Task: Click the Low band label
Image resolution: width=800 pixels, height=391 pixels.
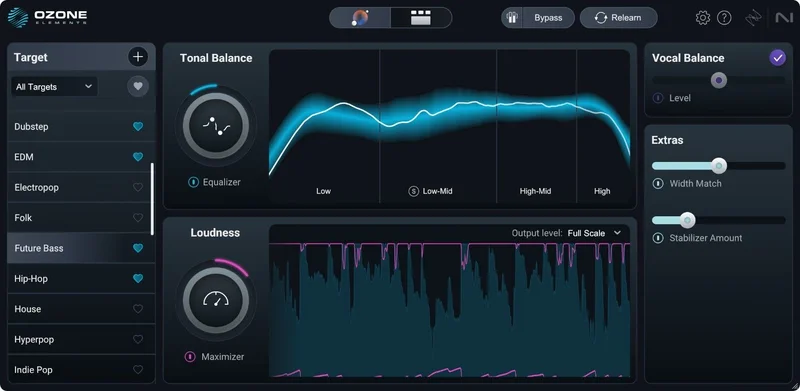Action: 323,191
